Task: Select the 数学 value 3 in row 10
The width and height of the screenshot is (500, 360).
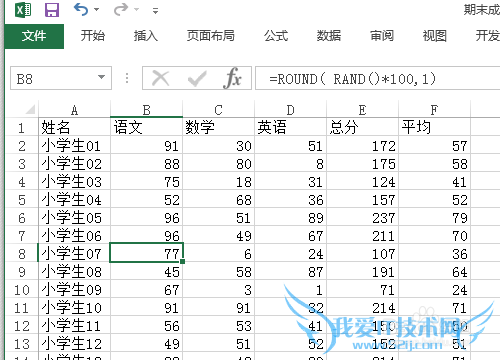Action: click(218, 289)
